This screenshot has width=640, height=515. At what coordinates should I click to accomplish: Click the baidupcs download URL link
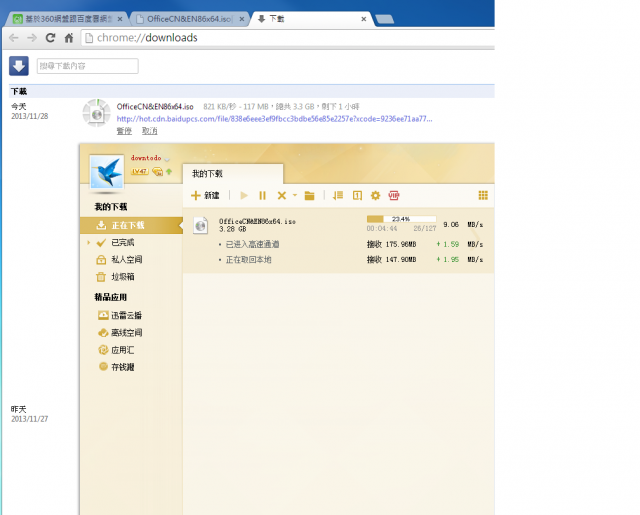point(274,119)
